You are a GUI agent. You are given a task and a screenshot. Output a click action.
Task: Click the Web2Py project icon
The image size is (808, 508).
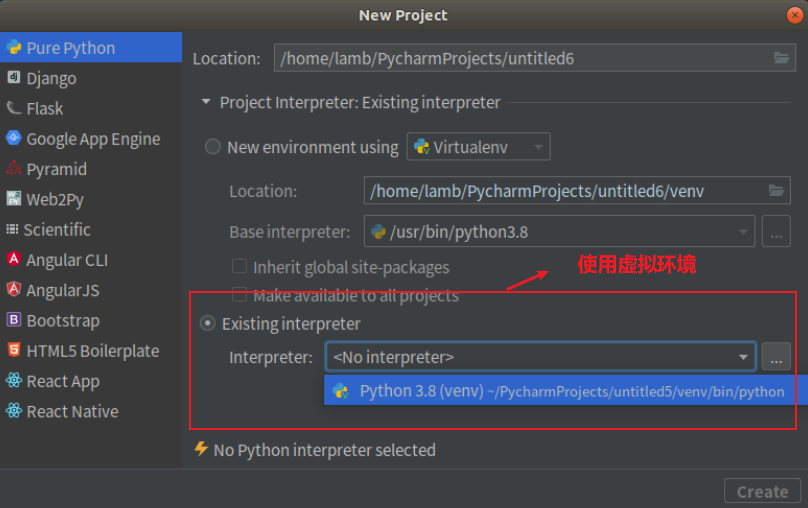click(x=14, y=198)
